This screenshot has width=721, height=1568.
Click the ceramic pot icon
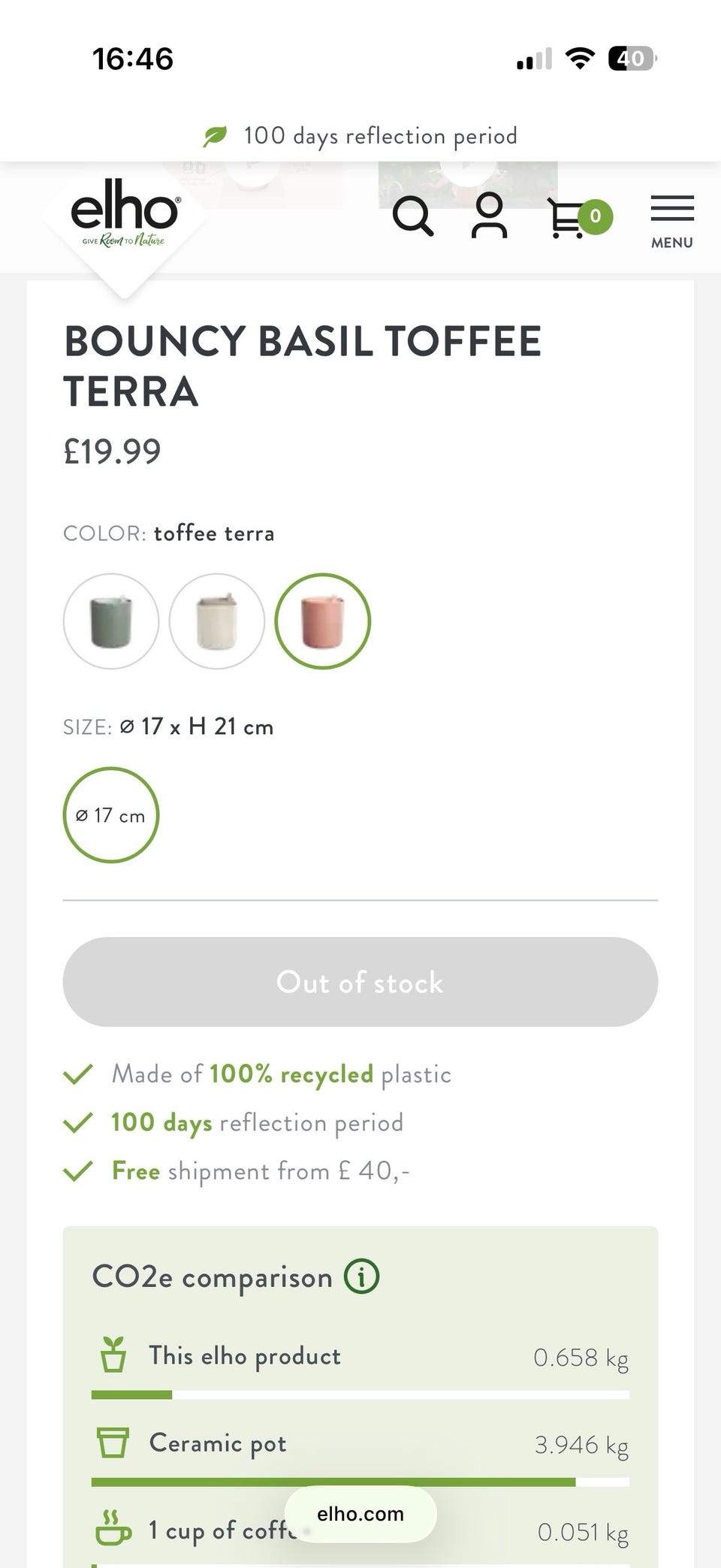click(x=113, y=1443)
